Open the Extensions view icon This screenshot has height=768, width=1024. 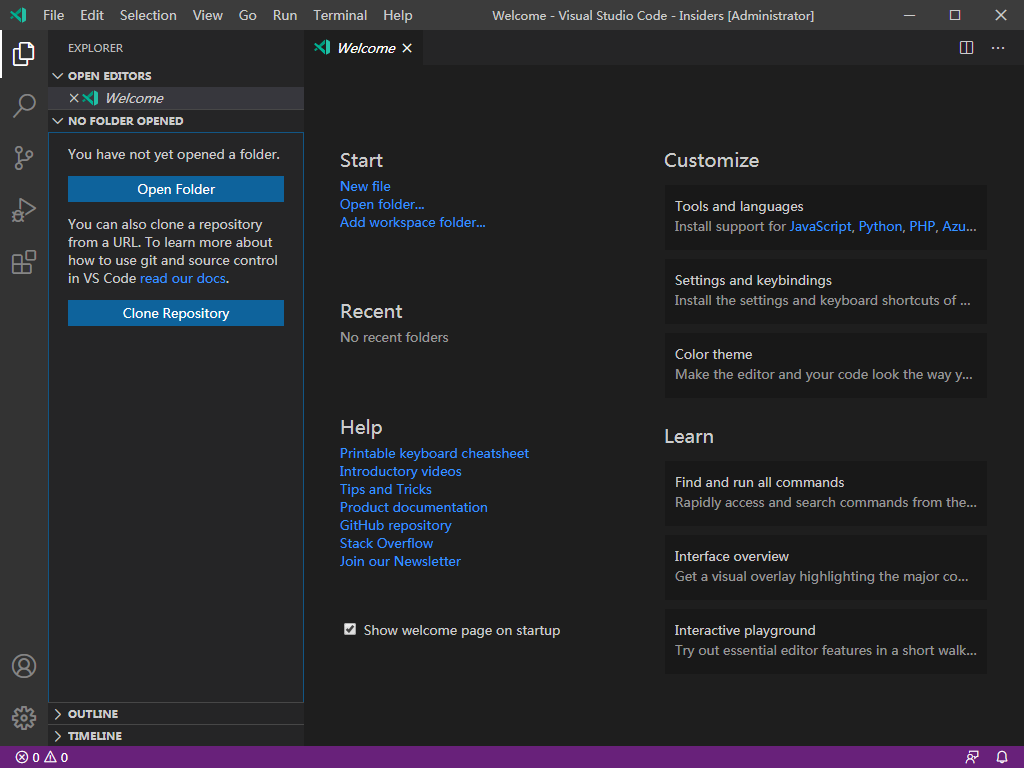coord(24,262)
